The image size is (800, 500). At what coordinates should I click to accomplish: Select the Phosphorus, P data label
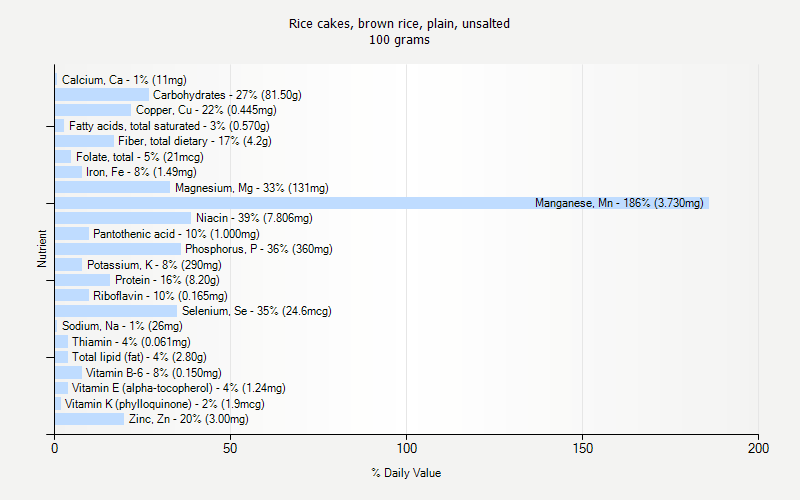258,249
